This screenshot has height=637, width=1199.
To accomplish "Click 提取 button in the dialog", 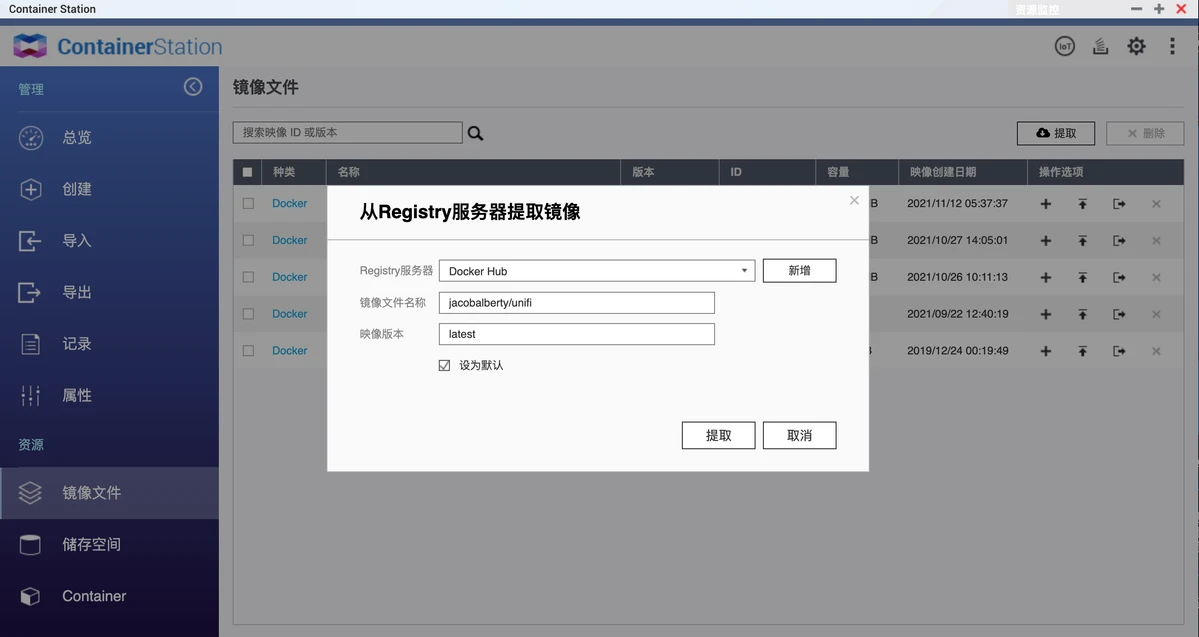I will pos(718,435).
